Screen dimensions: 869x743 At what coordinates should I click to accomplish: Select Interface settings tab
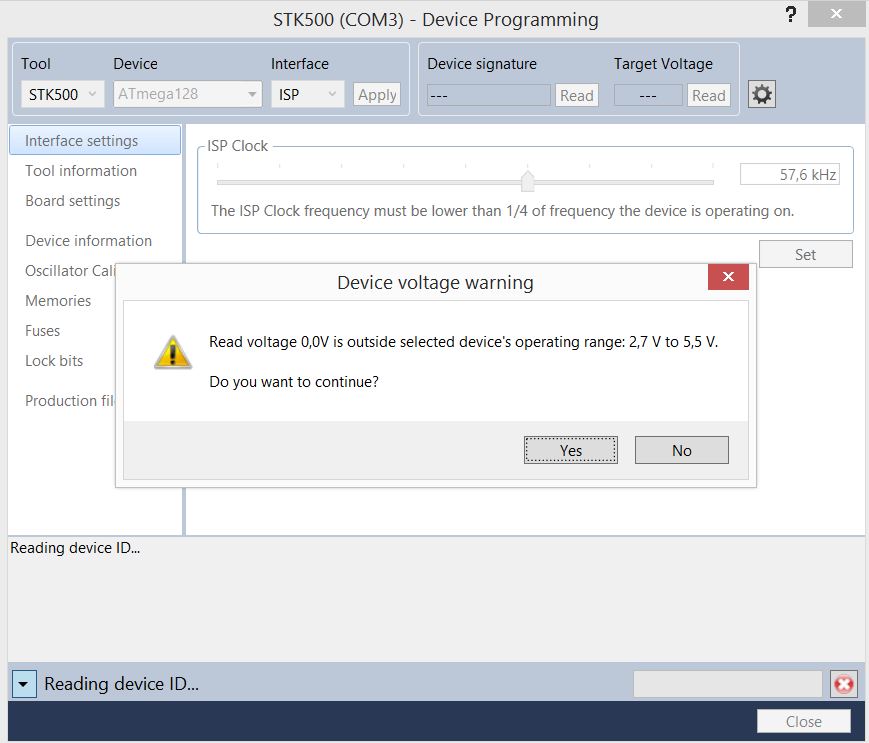[x=95, y=140]
